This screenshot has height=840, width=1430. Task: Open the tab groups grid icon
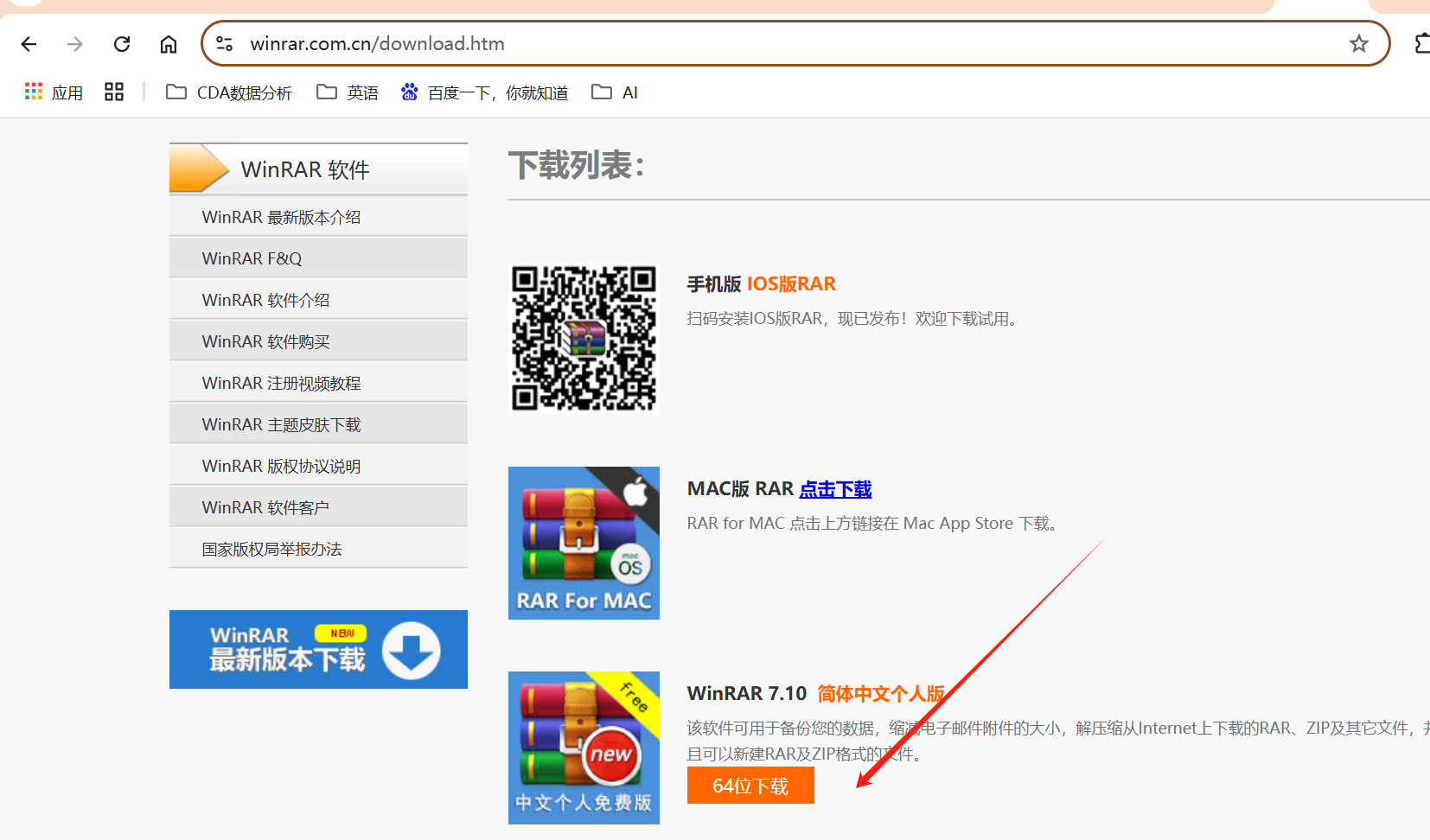114,92
